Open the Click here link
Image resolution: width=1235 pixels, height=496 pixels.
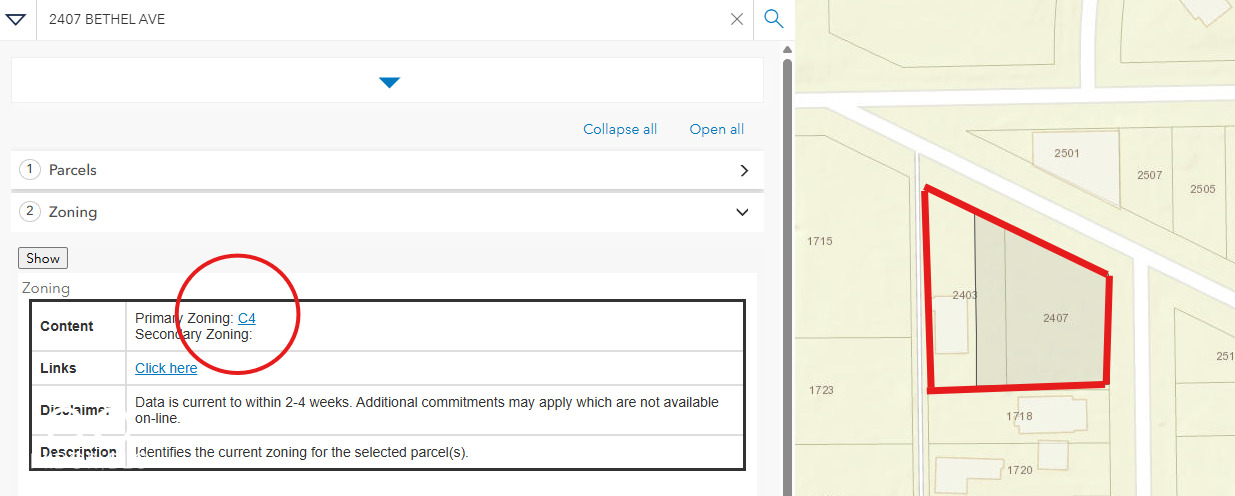[x=166, y=368]
